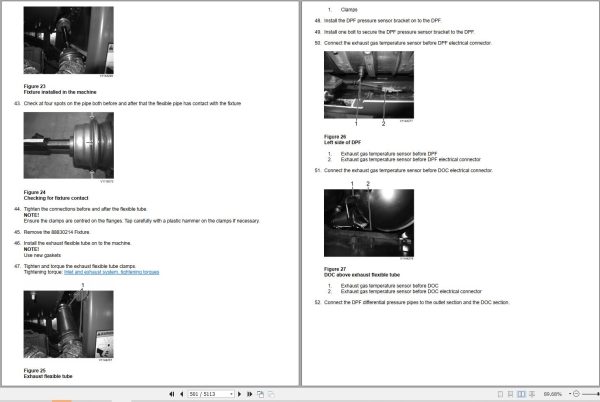Select continuous facing scroll view
The image size is (600, 402).
[x=532, y=394]
